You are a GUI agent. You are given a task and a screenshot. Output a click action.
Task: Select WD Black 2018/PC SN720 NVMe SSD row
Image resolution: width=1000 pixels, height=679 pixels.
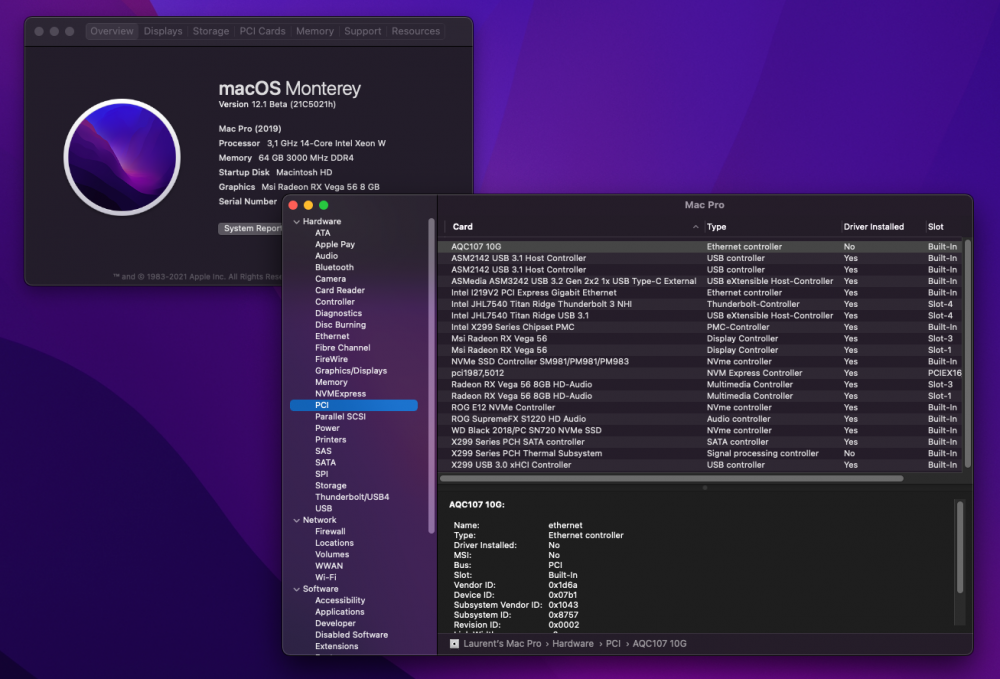click(x=702, y=430)
